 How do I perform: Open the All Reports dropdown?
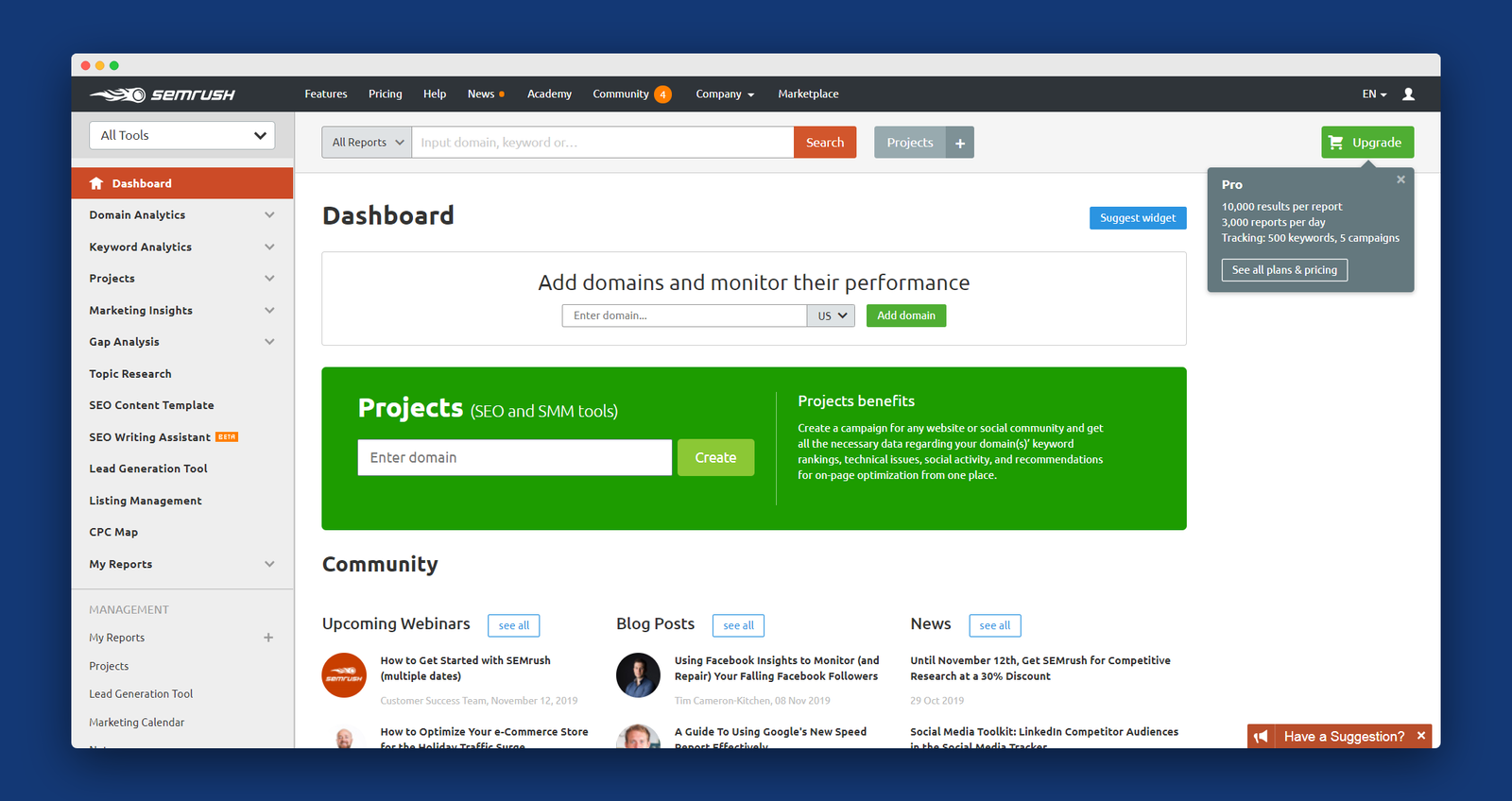click(x=367, y=143)
